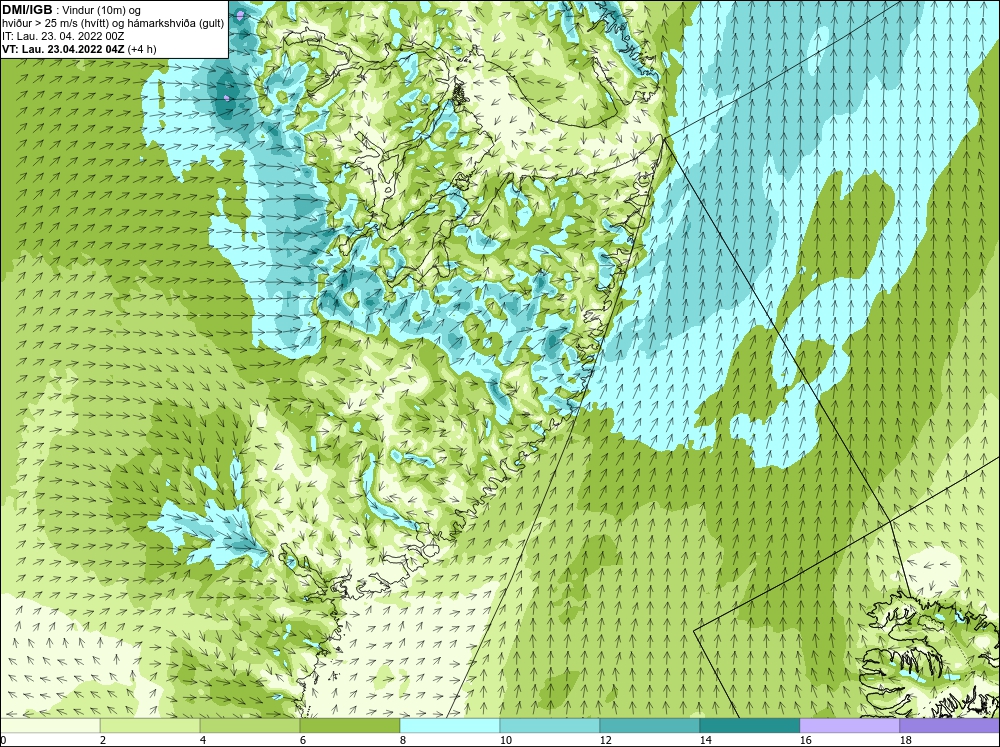The width and height of the screenshot is (1000, 747).
Task: Click the 4–6 m/s green legend swatch
Action: tap(250, 726)
